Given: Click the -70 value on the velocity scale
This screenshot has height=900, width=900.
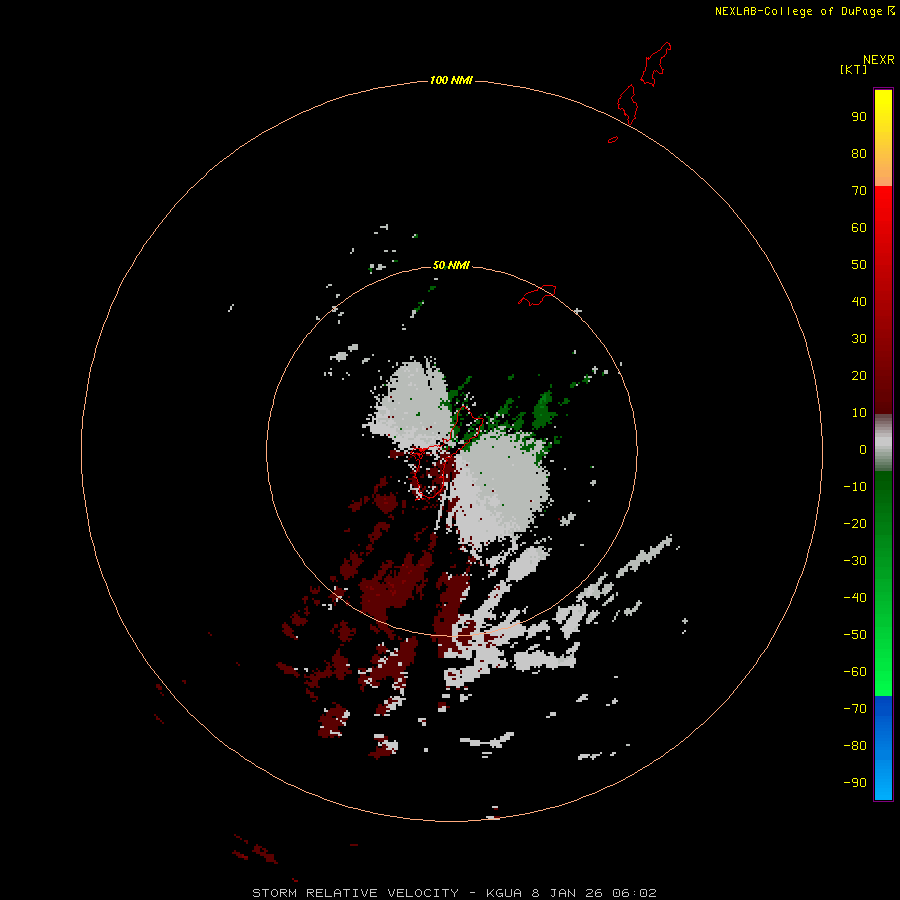Looking at the screenshot, I should (855, 709).
